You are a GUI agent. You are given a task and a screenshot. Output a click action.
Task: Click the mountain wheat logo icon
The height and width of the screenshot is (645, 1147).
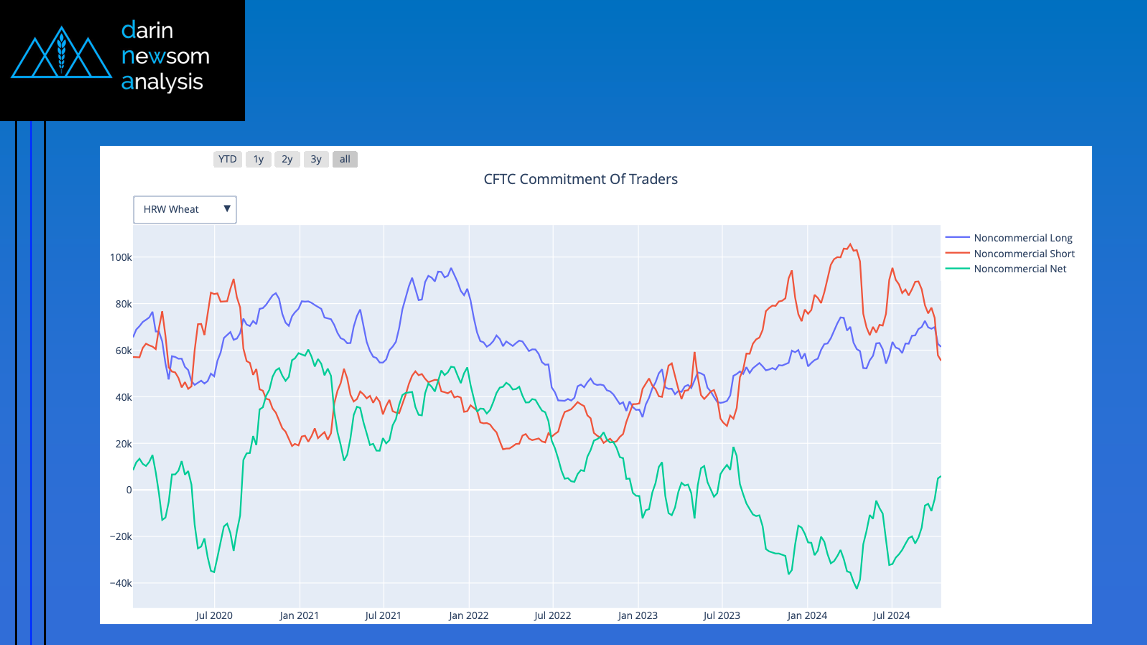(61, 57)
